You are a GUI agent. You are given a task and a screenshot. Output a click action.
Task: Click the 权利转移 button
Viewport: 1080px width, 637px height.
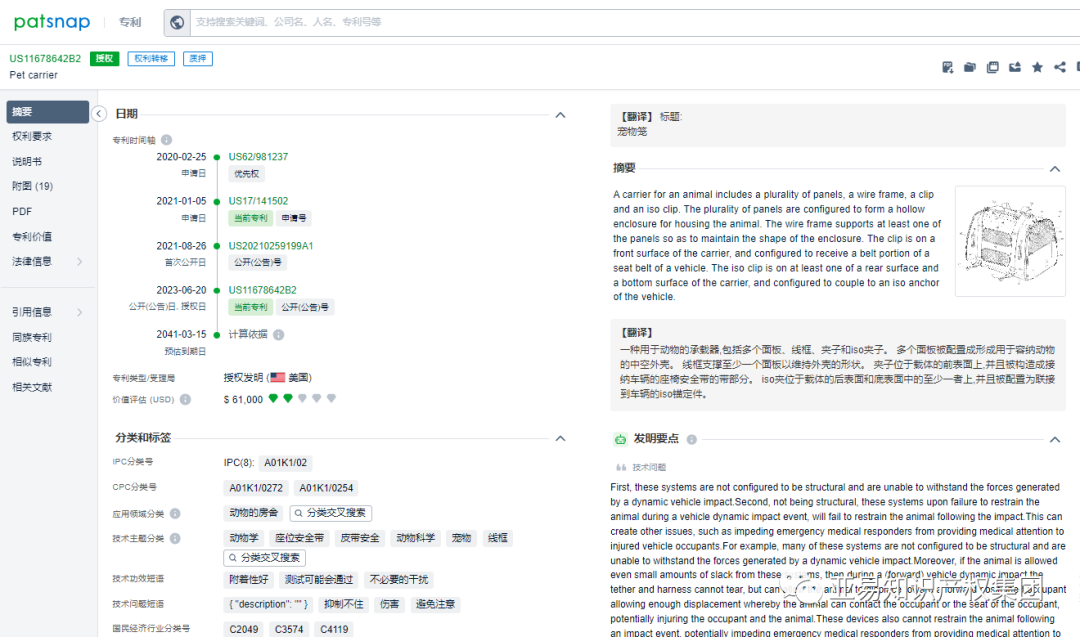(x=150, y=58)
